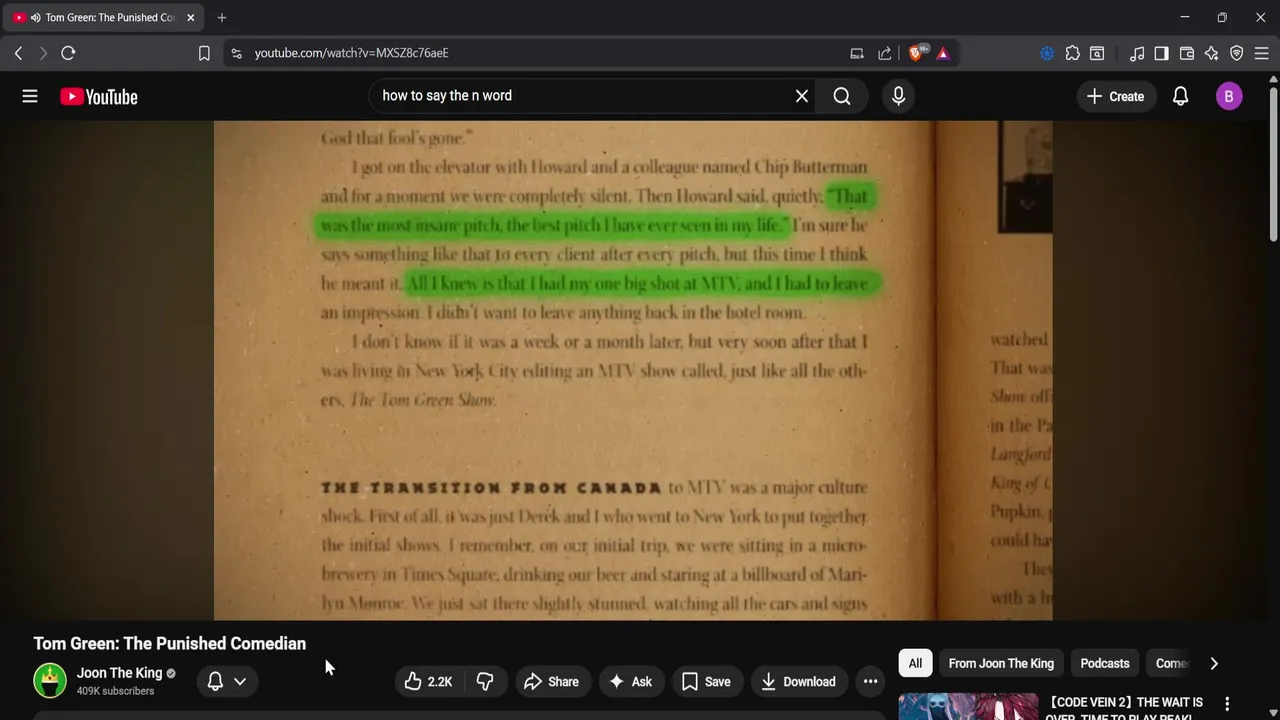Click the address bar URL

[351, 53]
